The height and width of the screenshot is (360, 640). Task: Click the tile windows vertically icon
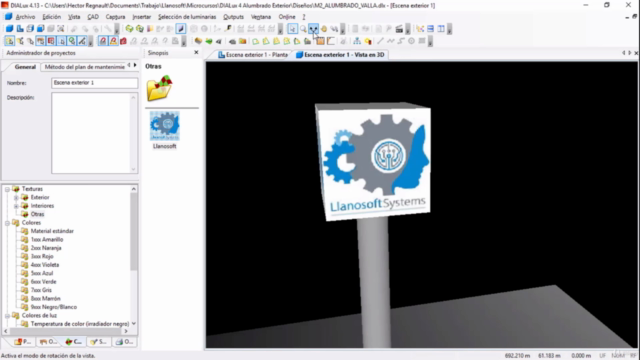(441, 29)
